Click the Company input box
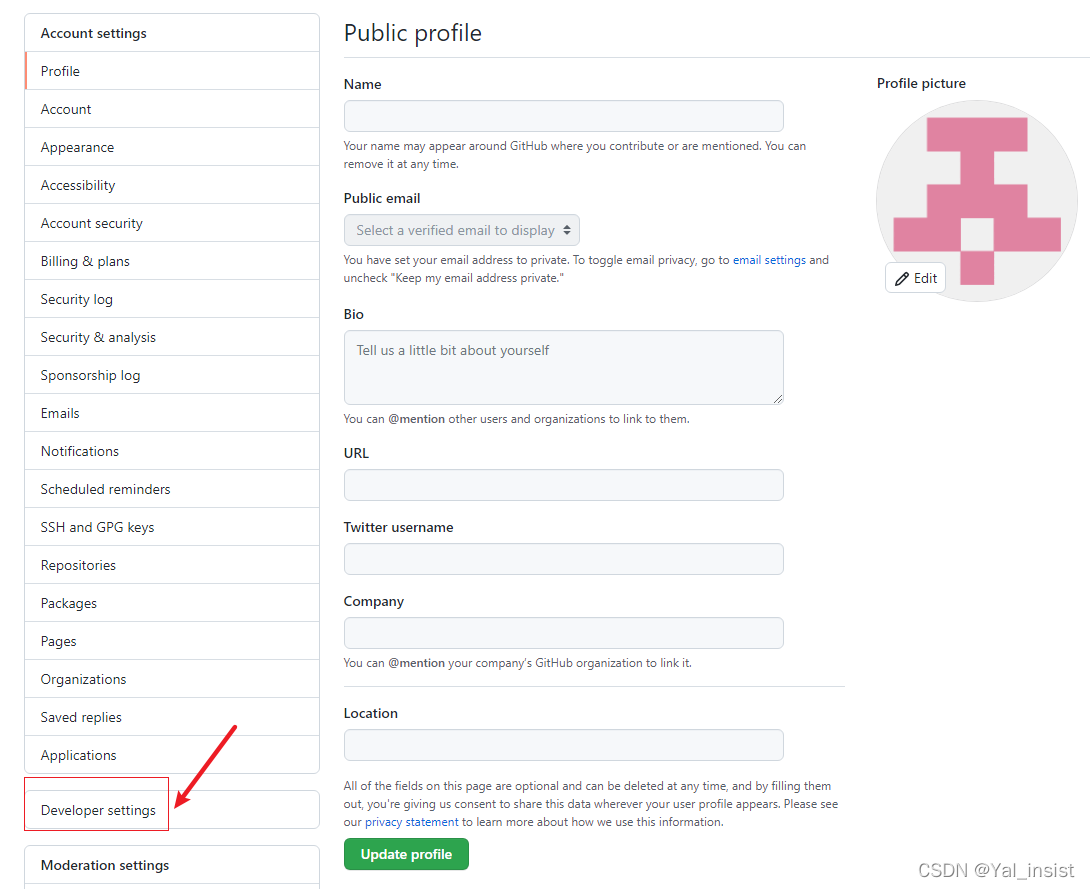The height and width of the screenshot is (889, 1090). click(x=564, y=633)
